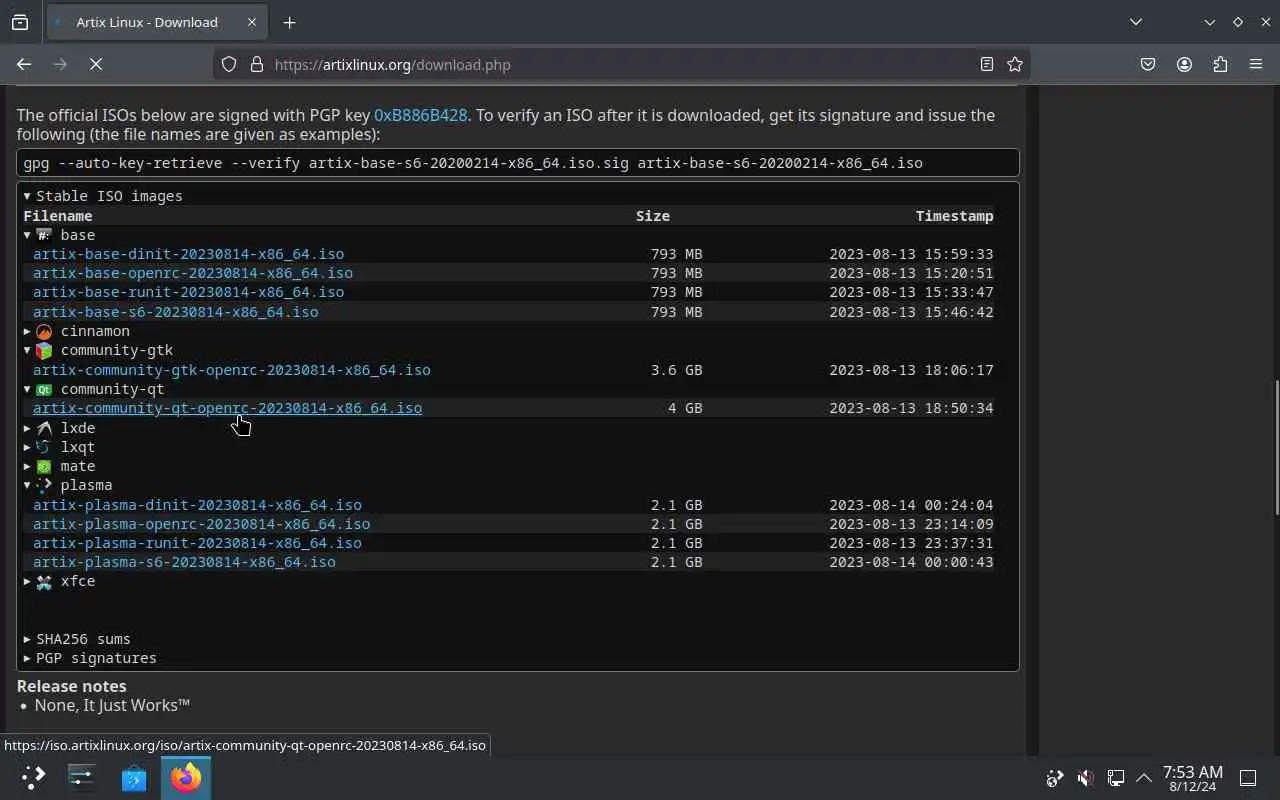Open the PGP key 0xB886B428 link
The image size is (1280, 800).
[x=420, y=115]
